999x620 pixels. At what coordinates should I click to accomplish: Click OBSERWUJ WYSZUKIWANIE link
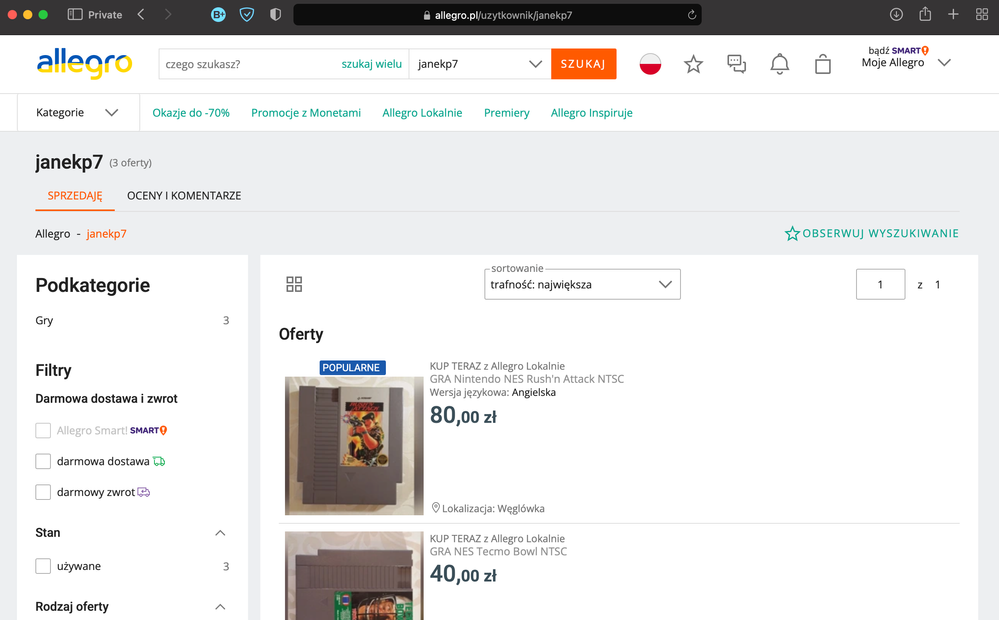click(880, 234)
